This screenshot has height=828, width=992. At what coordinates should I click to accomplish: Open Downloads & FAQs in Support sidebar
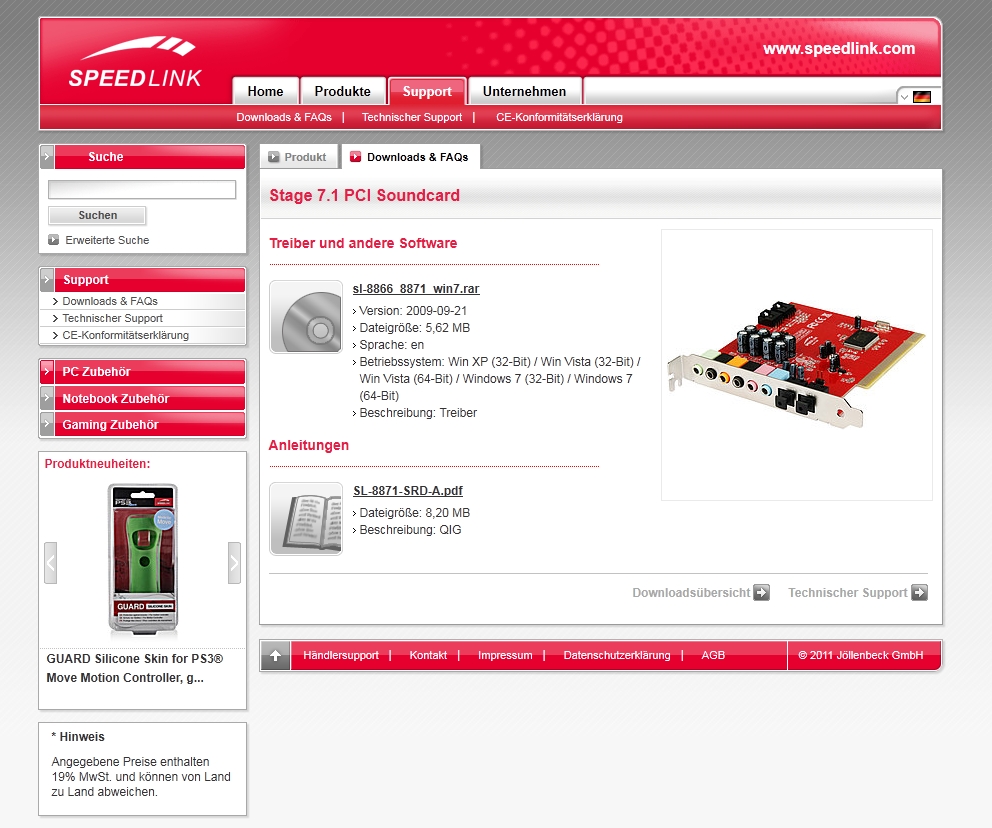[x=110, y=302]
